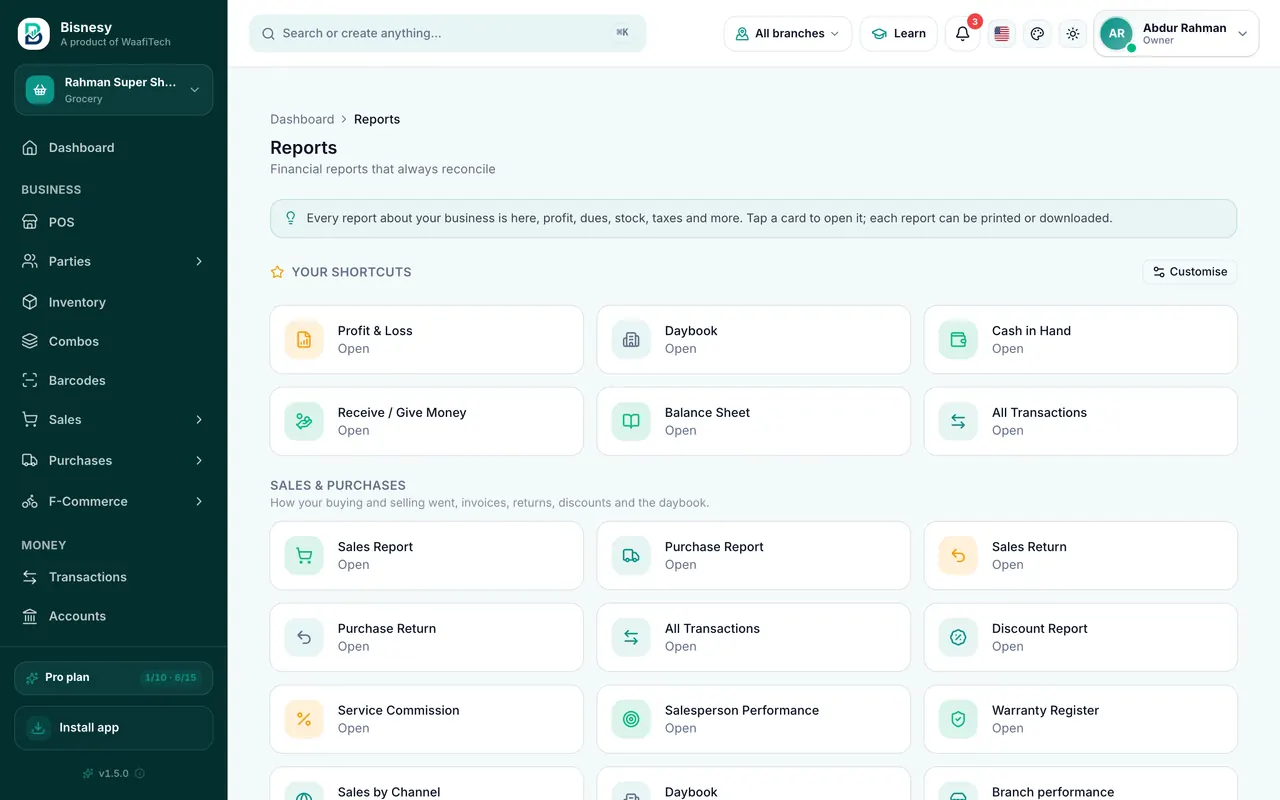
Task: Click the Cash in Hand wallet icon
Action: (x=958, y=340)
